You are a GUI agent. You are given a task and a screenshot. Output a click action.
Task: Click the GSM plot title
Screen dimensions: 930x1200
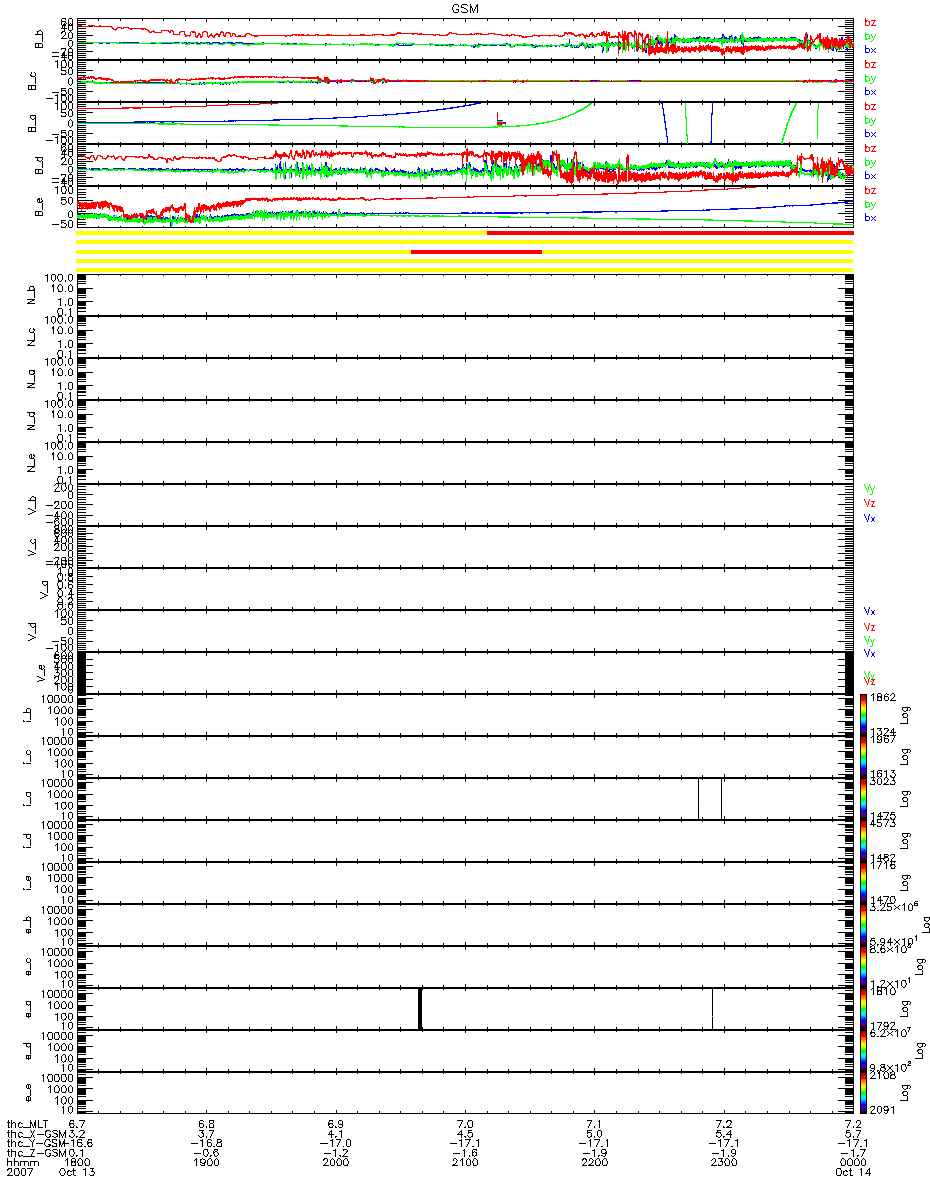tap(464, 7)
